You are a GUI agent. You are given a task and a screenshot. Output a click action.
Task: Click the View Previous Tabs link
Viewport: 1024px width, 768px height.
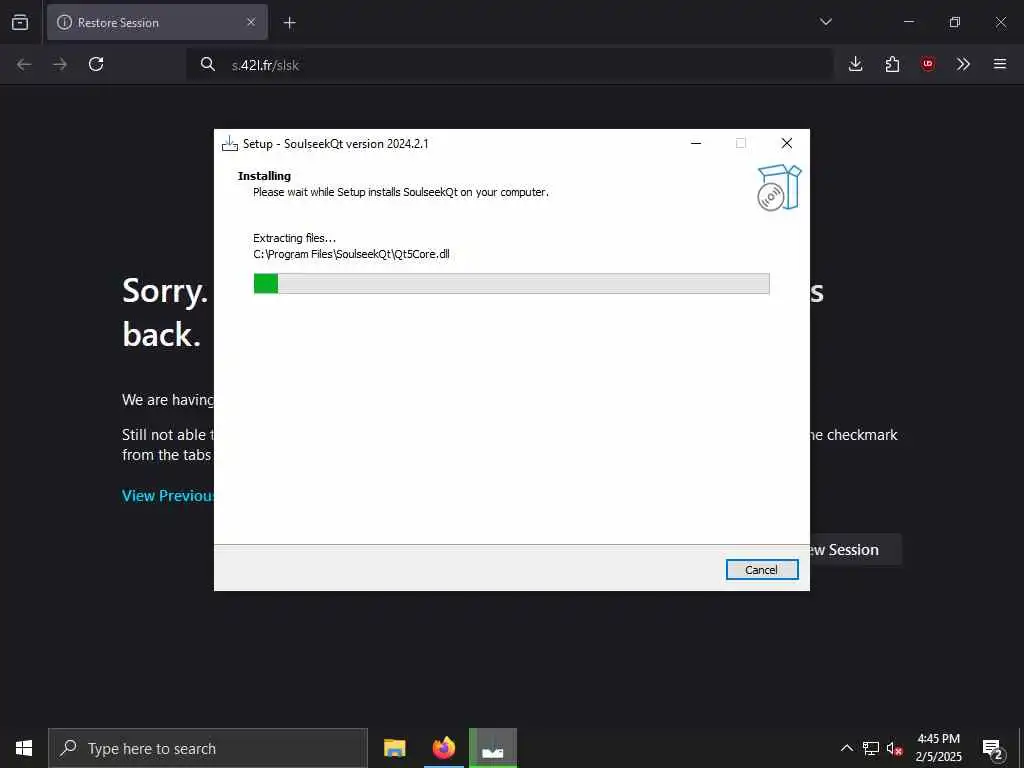point(168,496)
